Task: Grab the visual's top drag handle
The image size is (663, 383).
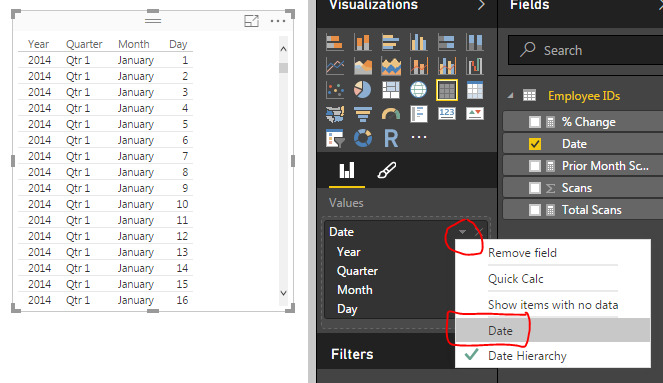Action: (153, 20)
